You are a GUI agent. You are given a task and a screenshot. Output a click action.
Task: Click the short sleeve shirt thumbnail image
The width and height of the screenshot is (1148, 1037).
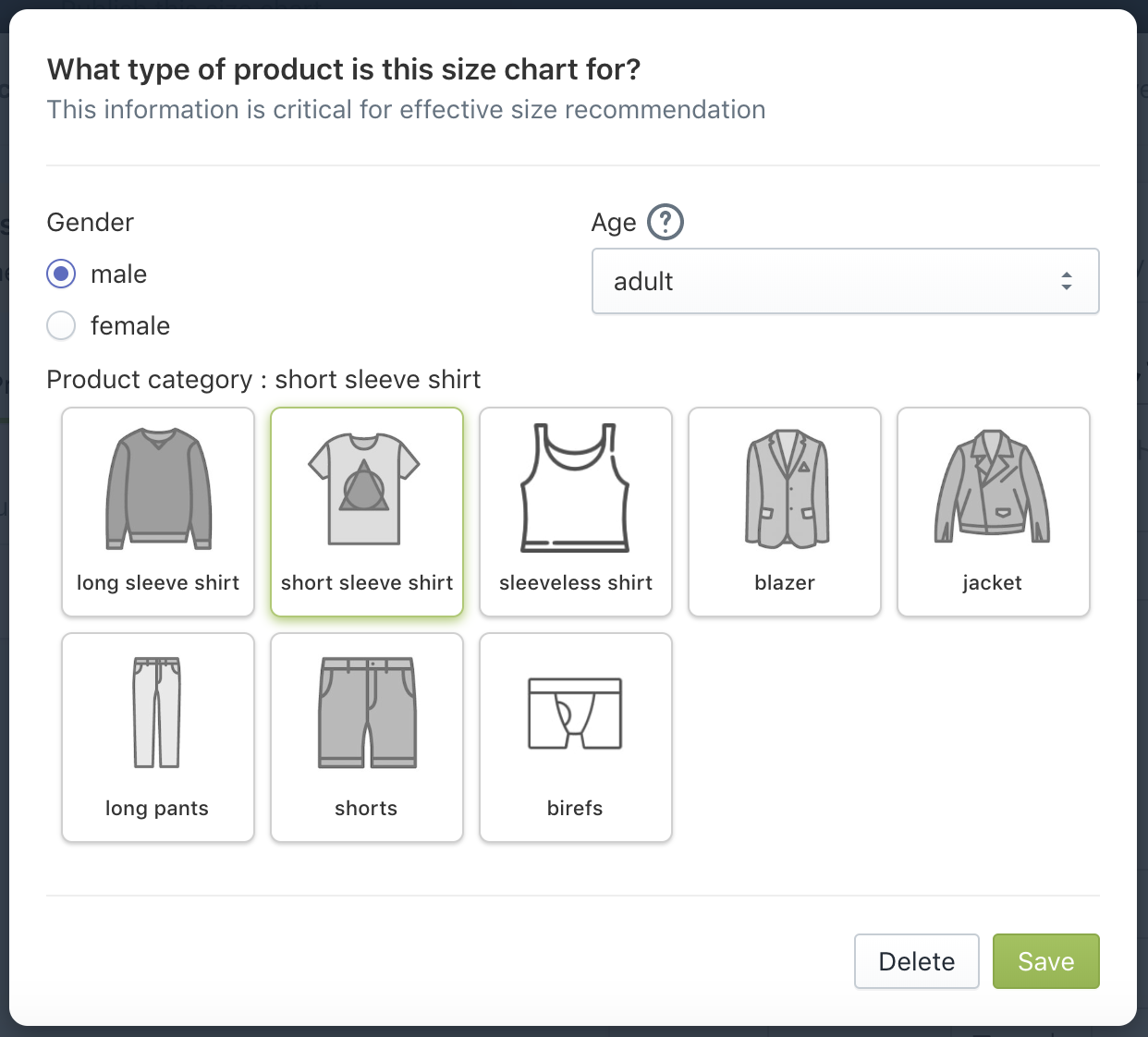tap(366, 488)
